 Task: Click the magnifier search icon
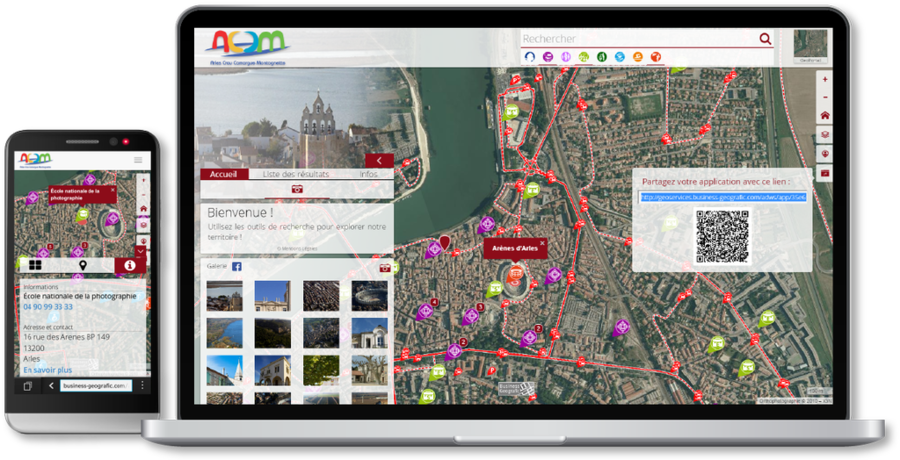pyautogui.click(x=765, y=39)
